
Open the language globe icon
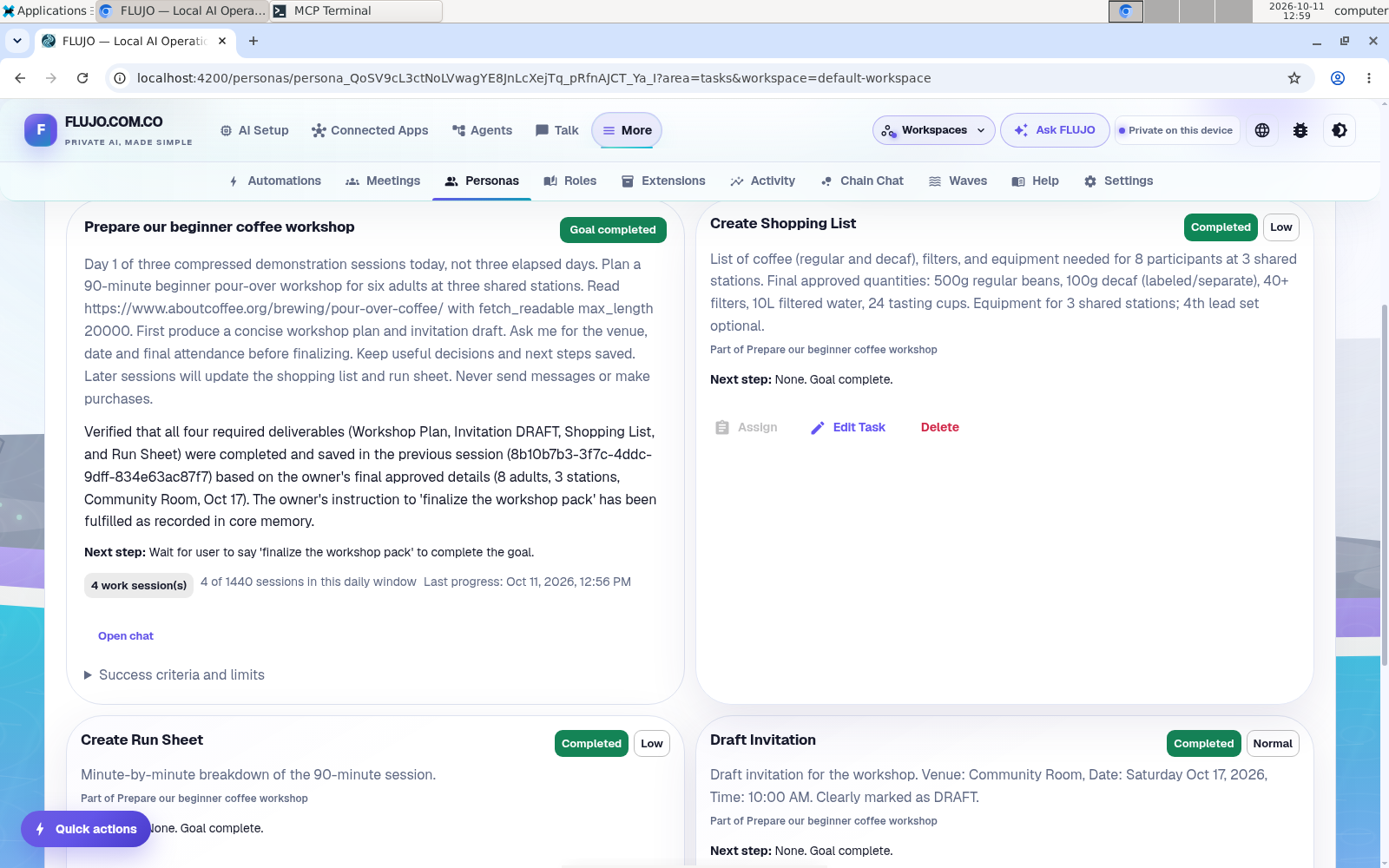(1262, 130)
